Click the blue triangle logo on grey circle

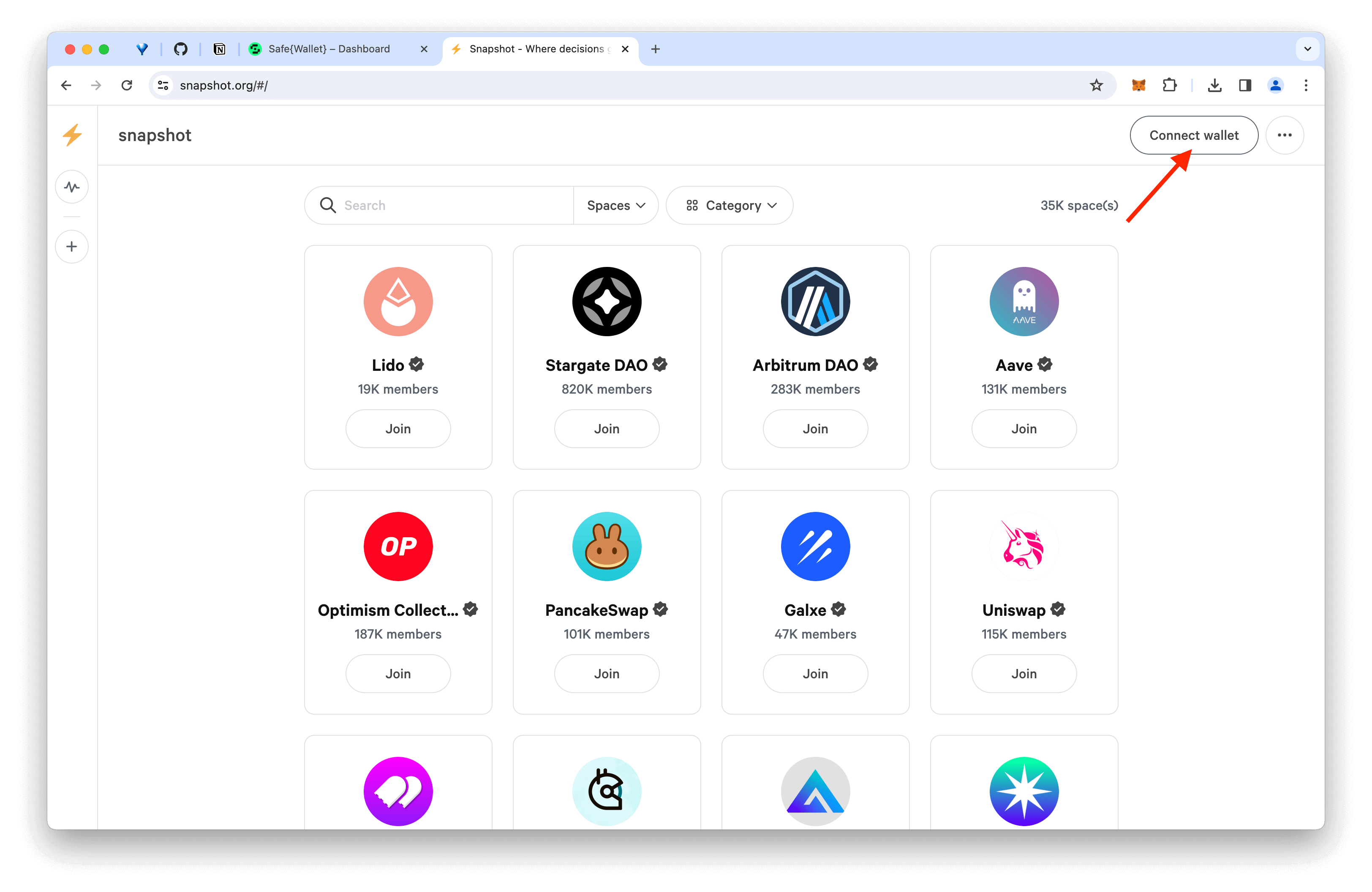point(816,791)
